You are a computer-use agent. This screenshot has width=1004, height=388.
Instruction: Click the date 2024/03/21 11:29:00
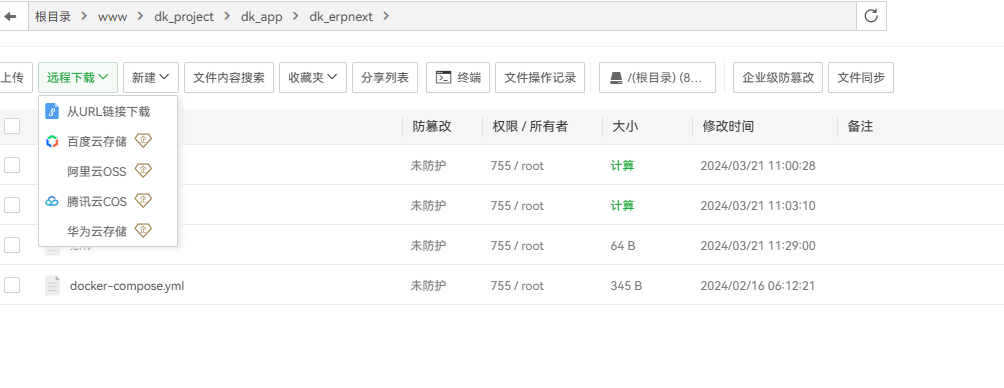(x=757, y=246)
